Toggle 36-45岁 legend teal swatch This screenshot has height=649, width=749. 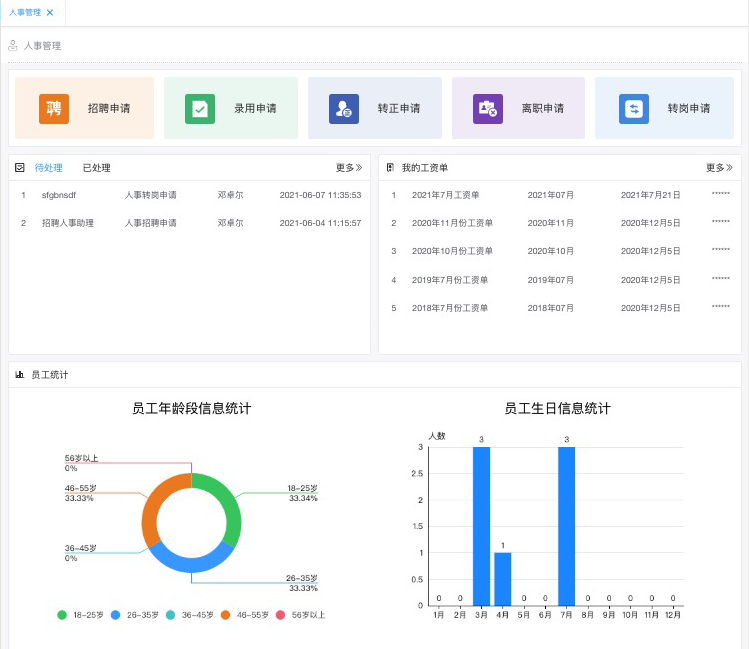pyautogui.click(x=170, y=615)
